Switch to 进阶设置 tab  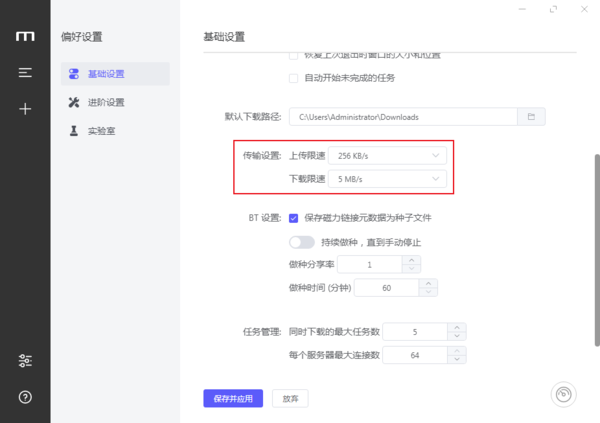[105, 102]
